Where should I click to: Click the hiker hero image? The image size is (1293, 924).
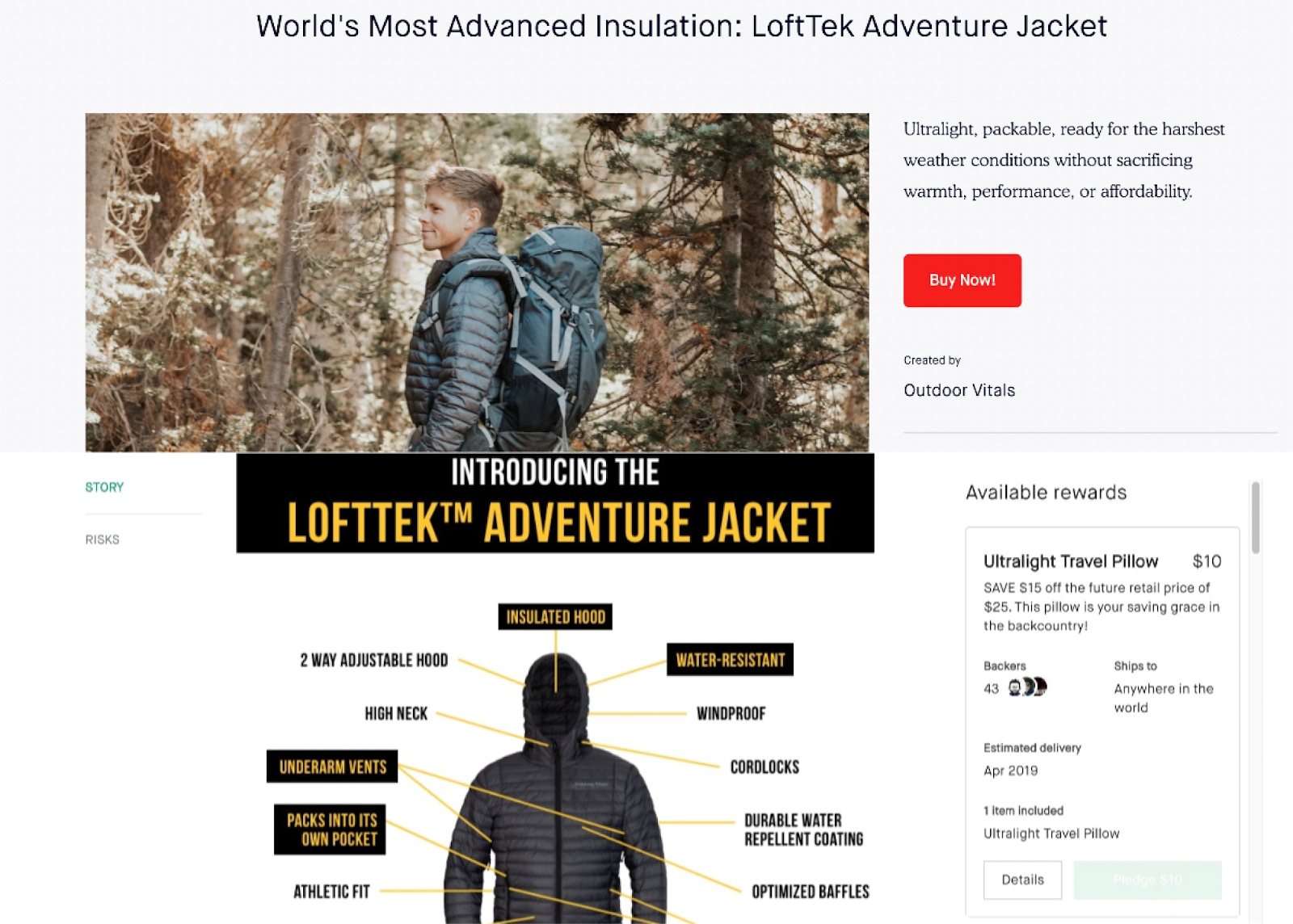pyautogui.click(x=477, y=282)
